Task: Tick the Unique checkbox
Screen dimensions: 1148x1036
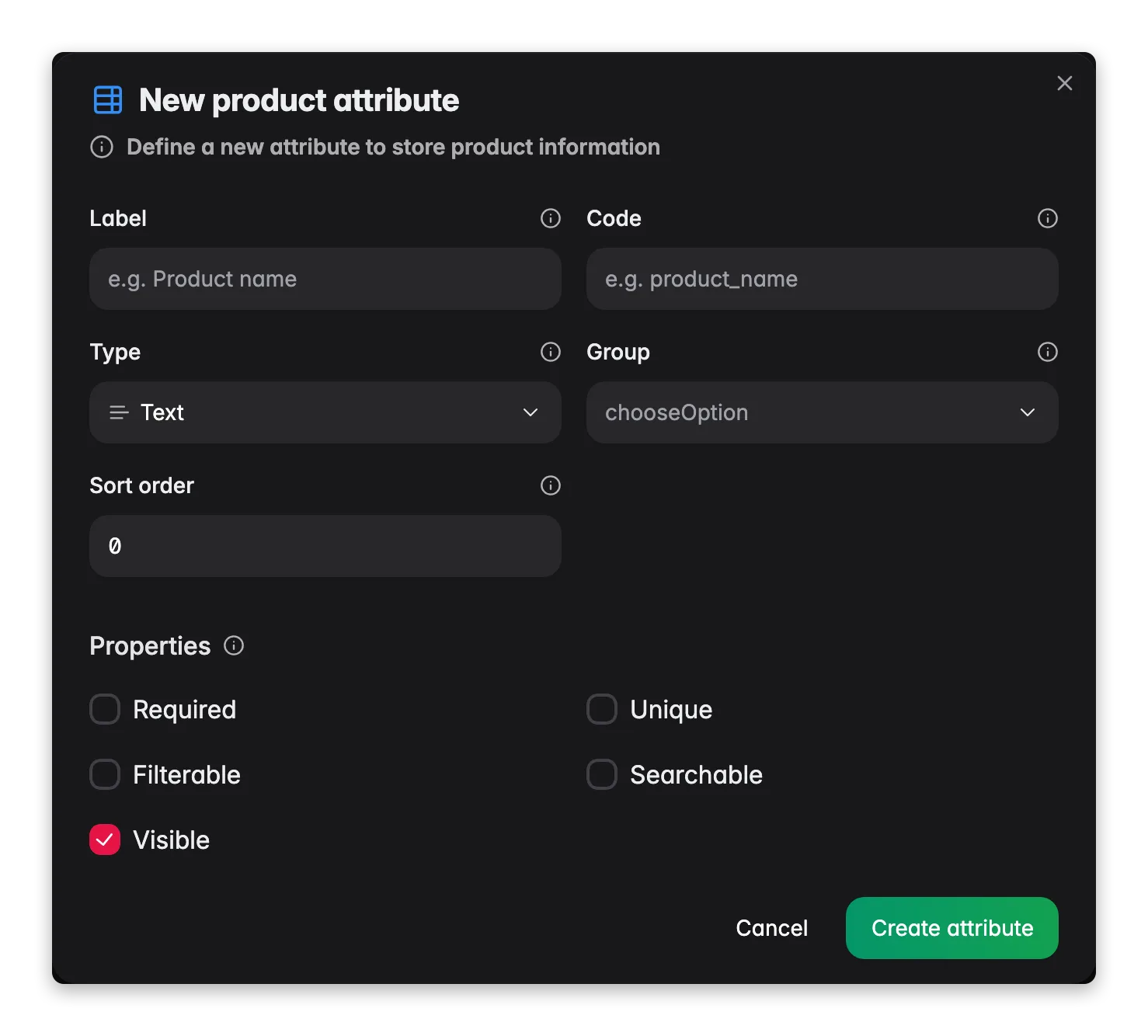Action: pos(602,709)
